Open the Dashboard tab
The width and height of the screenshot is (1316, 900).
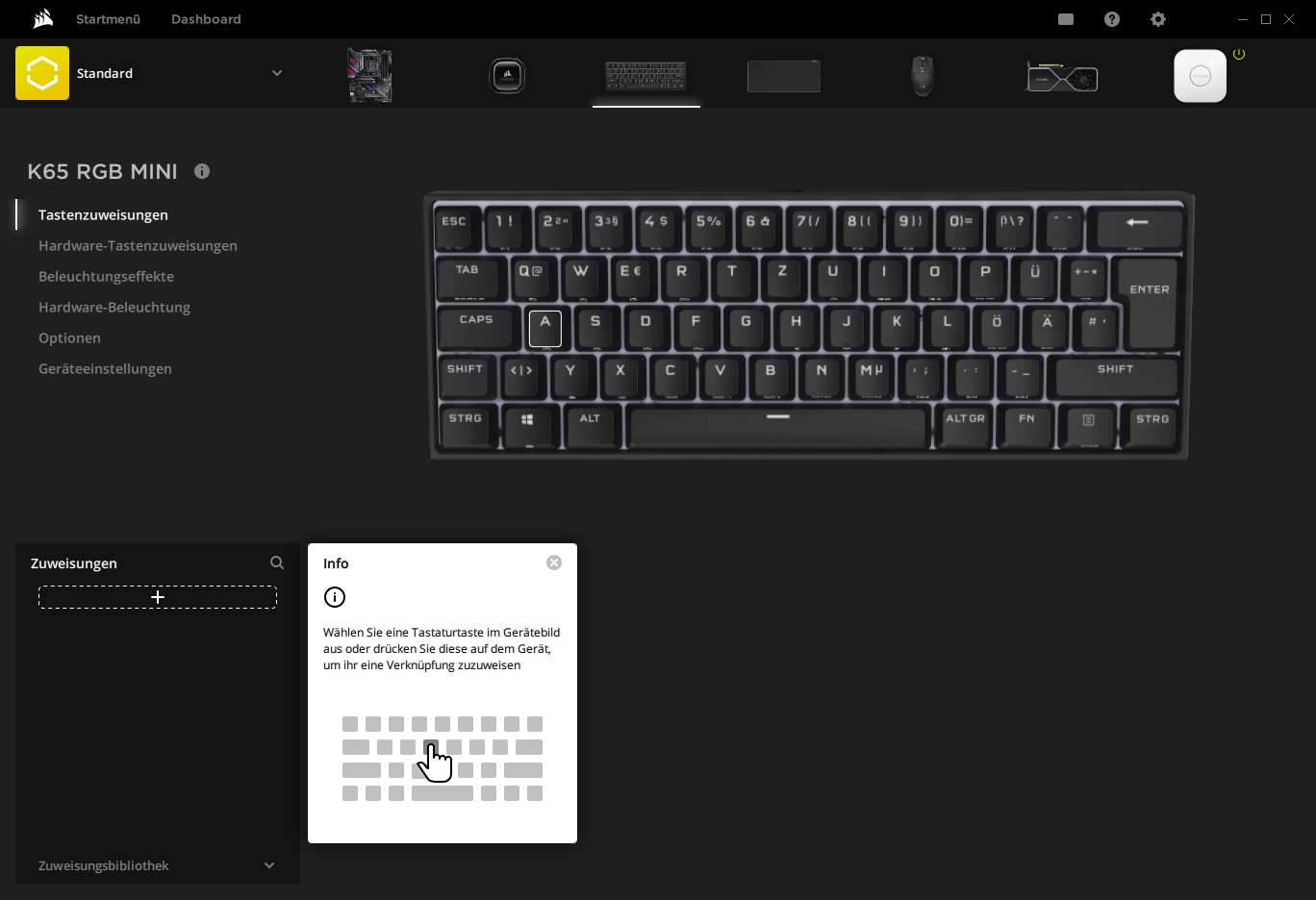click(x=206, y=19)
